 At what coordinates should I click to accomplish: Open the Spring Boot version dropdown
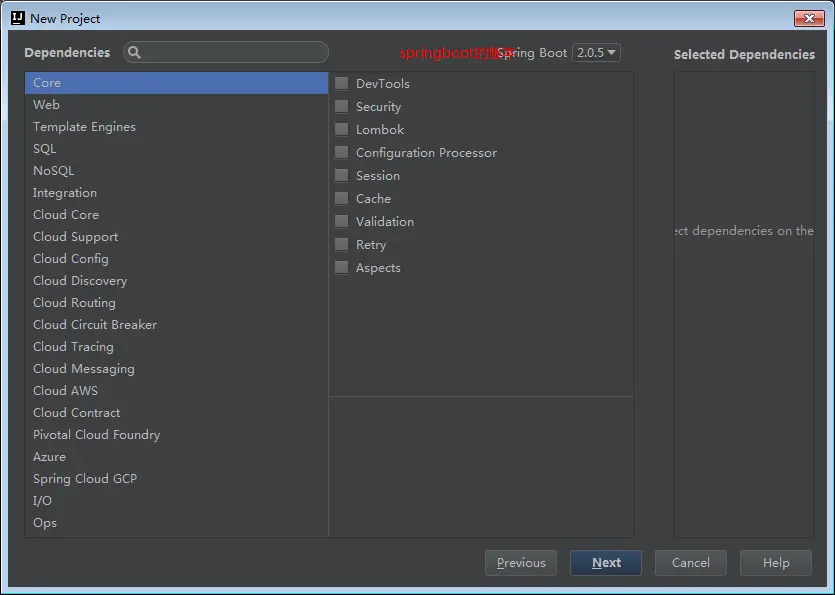596,53
